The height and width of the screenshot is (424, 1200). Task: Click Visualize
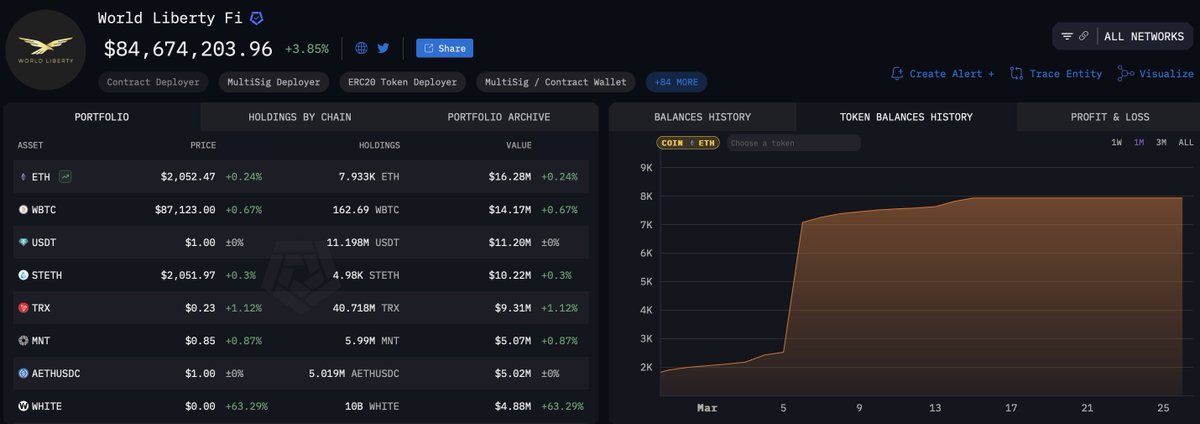[1156, 74]
